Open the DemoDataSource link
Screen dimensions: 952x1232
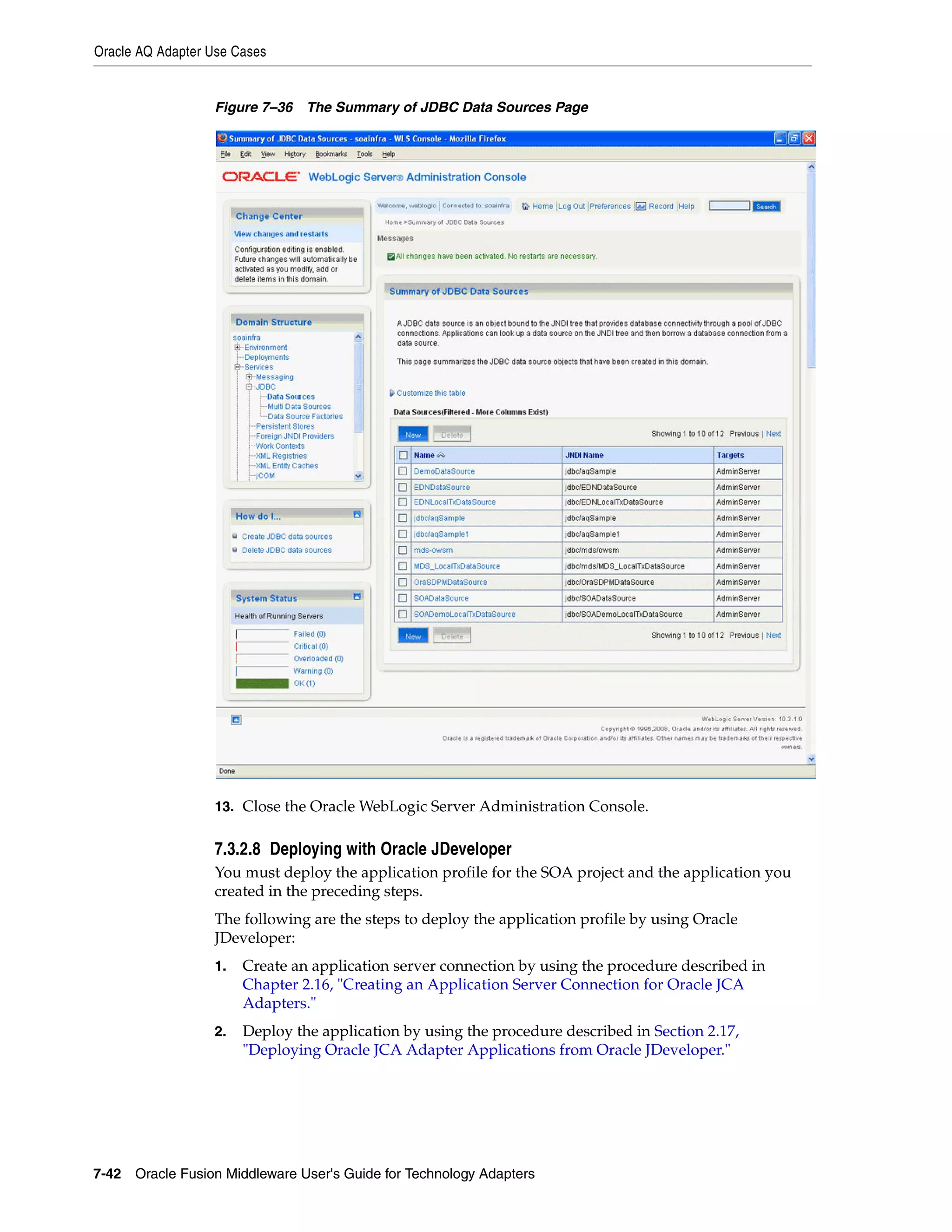[444, 471]
